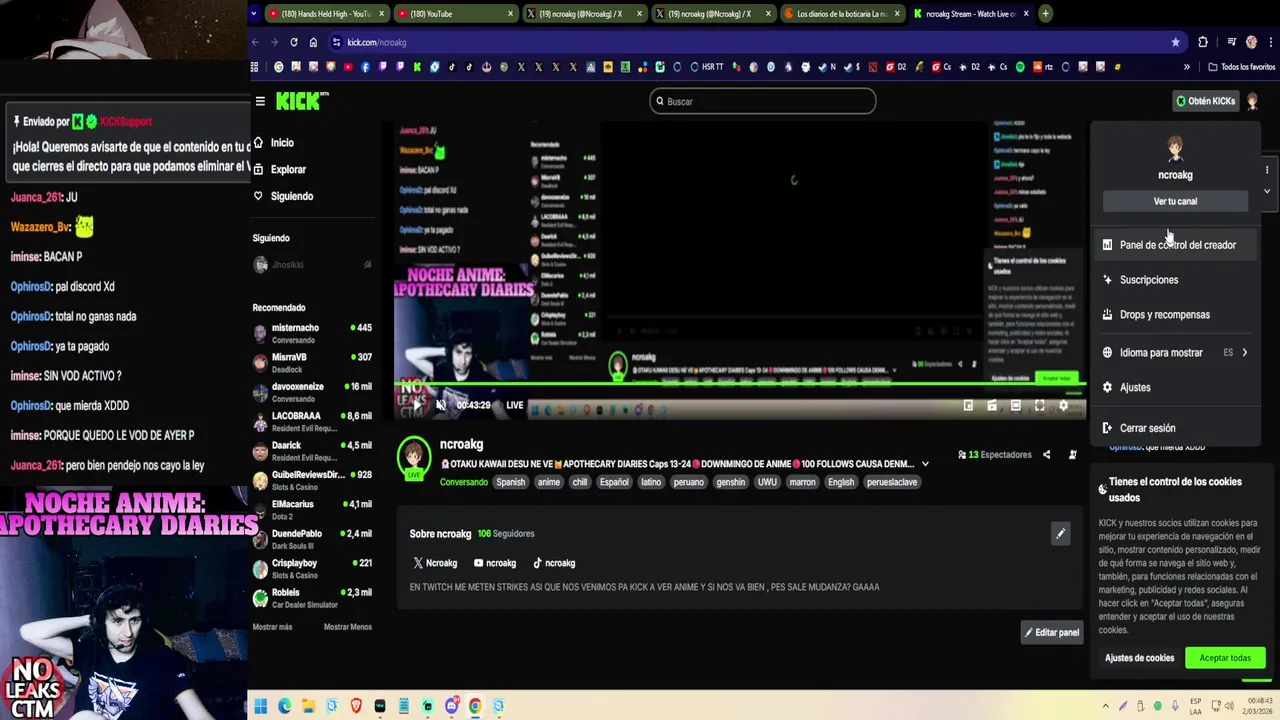The image size is (1280, 720).
Task: Open the player settings gear
Action: pyautogui.click(x=1063, y=405)
